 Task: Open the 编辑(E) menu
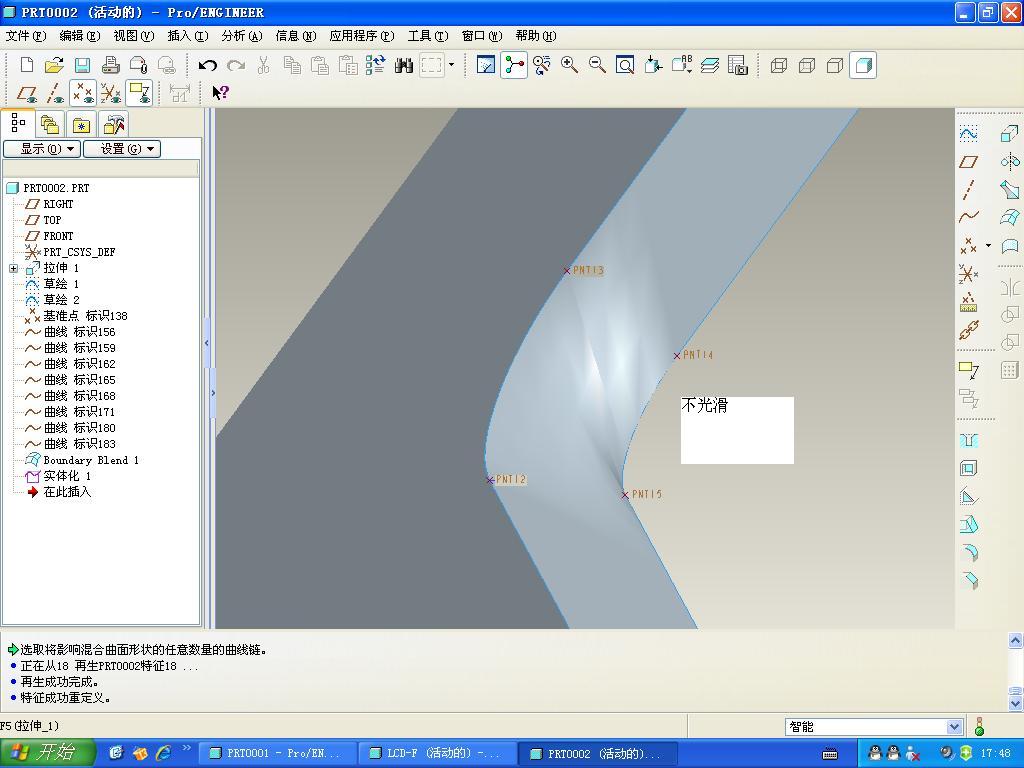pyautogui.click(x=80, y=36)
